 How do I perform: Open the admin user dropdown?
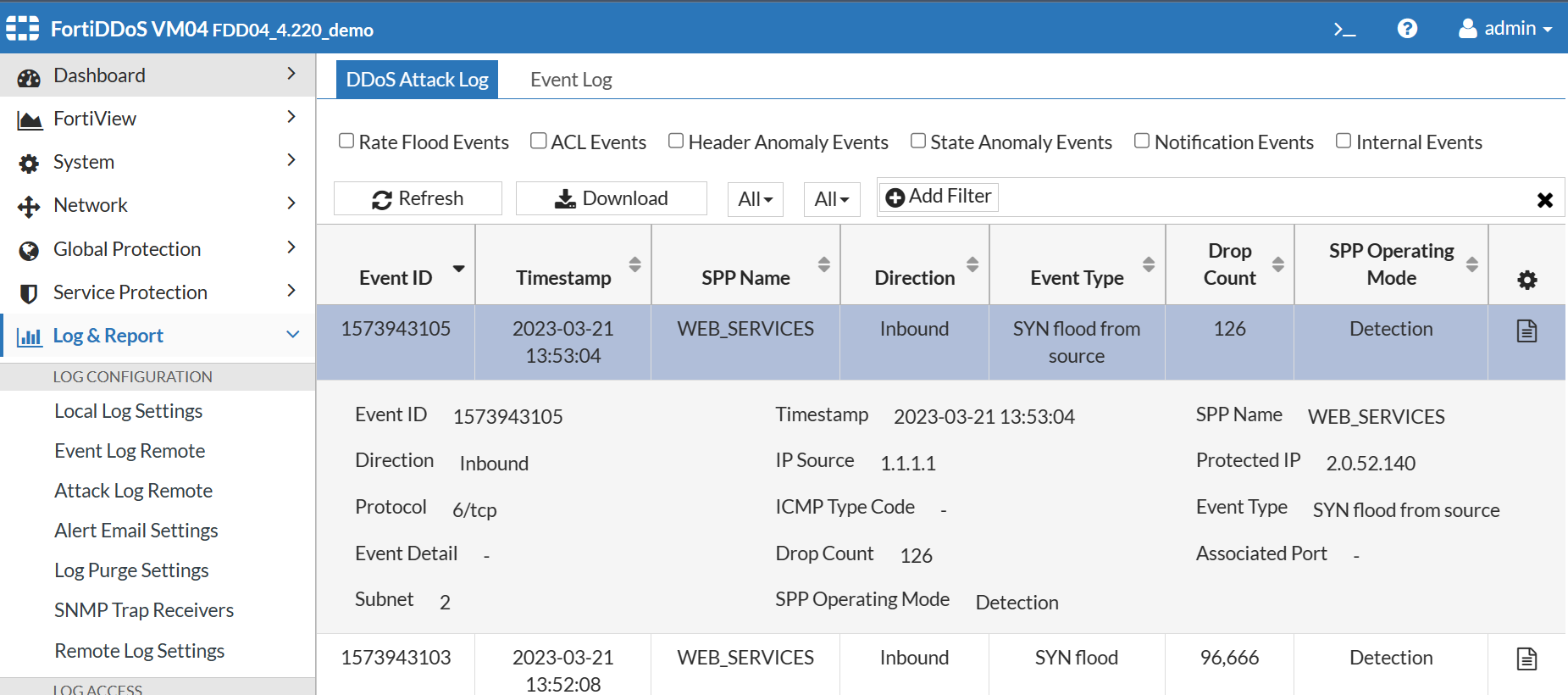1505,29
